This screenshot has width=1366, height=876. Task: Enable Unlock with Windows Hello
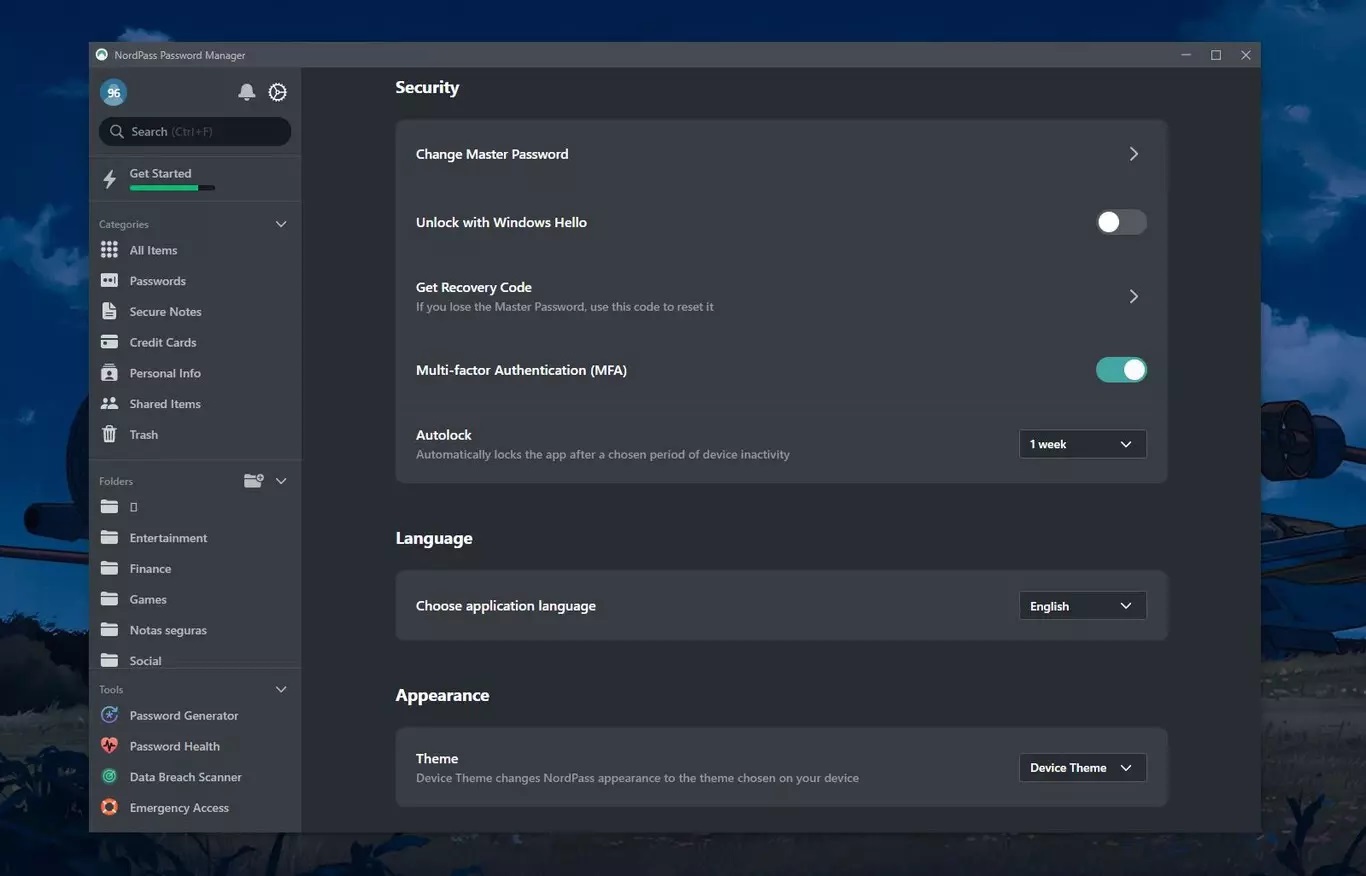click(x=1121, y=222)
